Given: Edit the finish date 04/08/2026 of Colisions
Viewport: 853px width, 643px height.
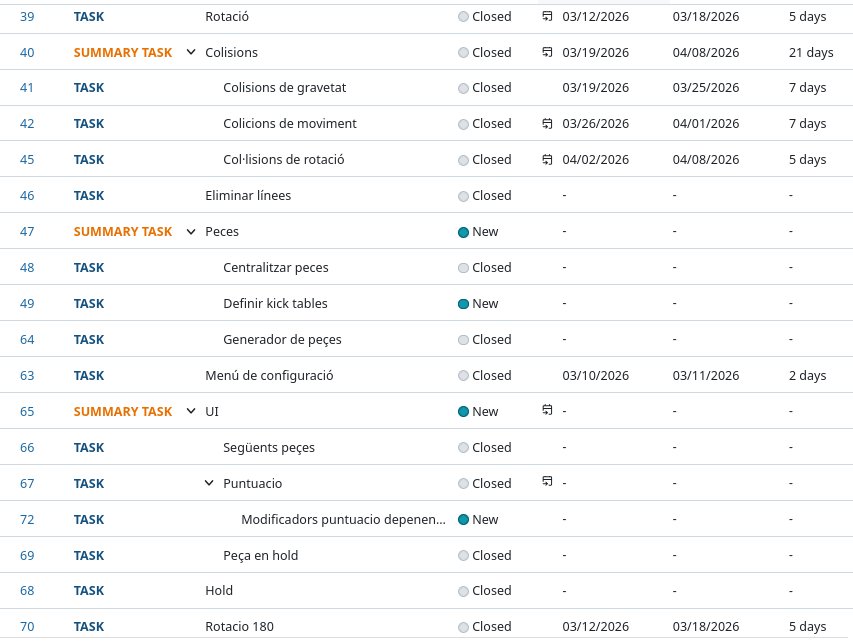Looking at the screenshot, I should click(706, 52).
